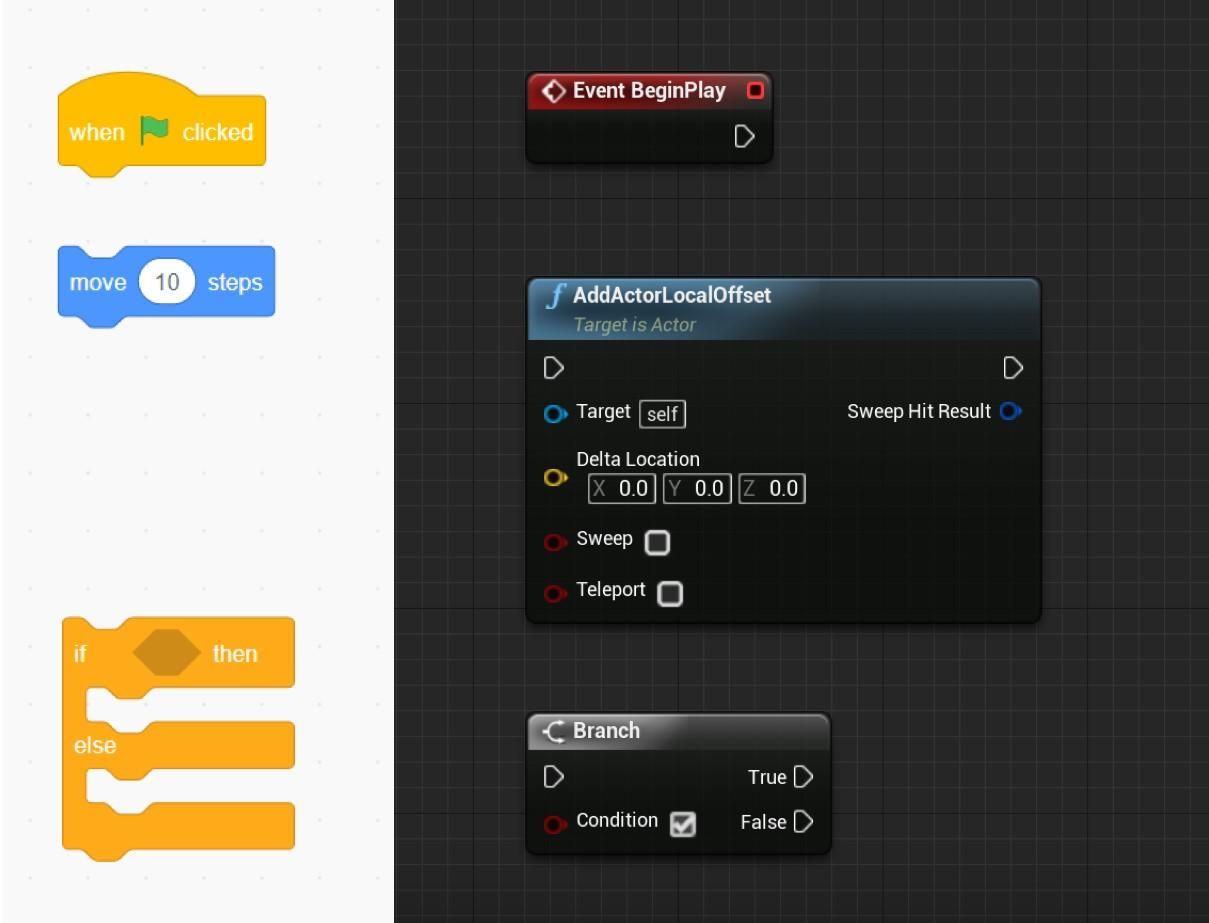Click the yellow Delta Location vector pin
The image size is (1209, 923).
click(x=555, y=478)
